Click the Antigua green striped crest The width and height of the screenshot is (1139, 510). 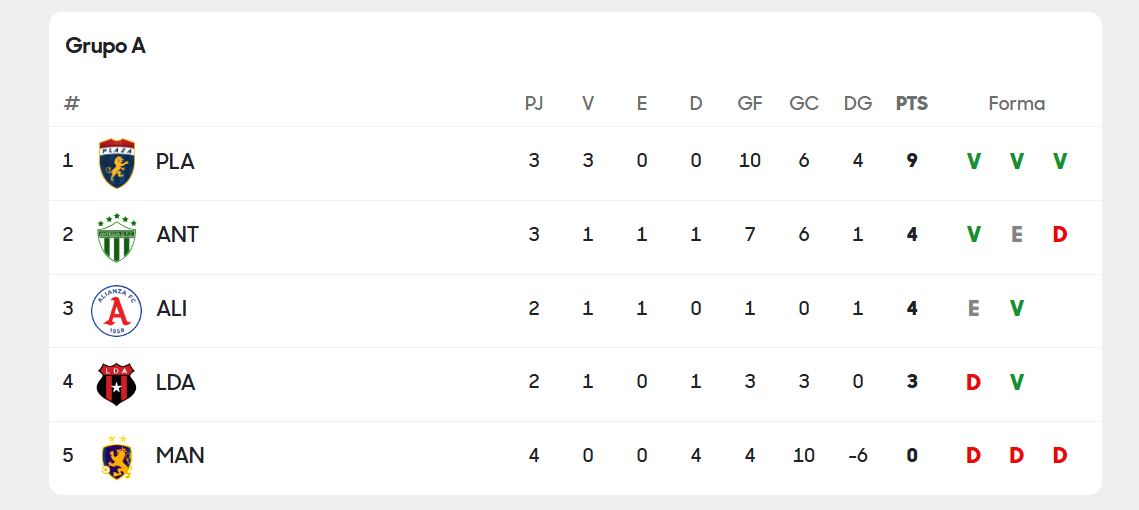117,236
